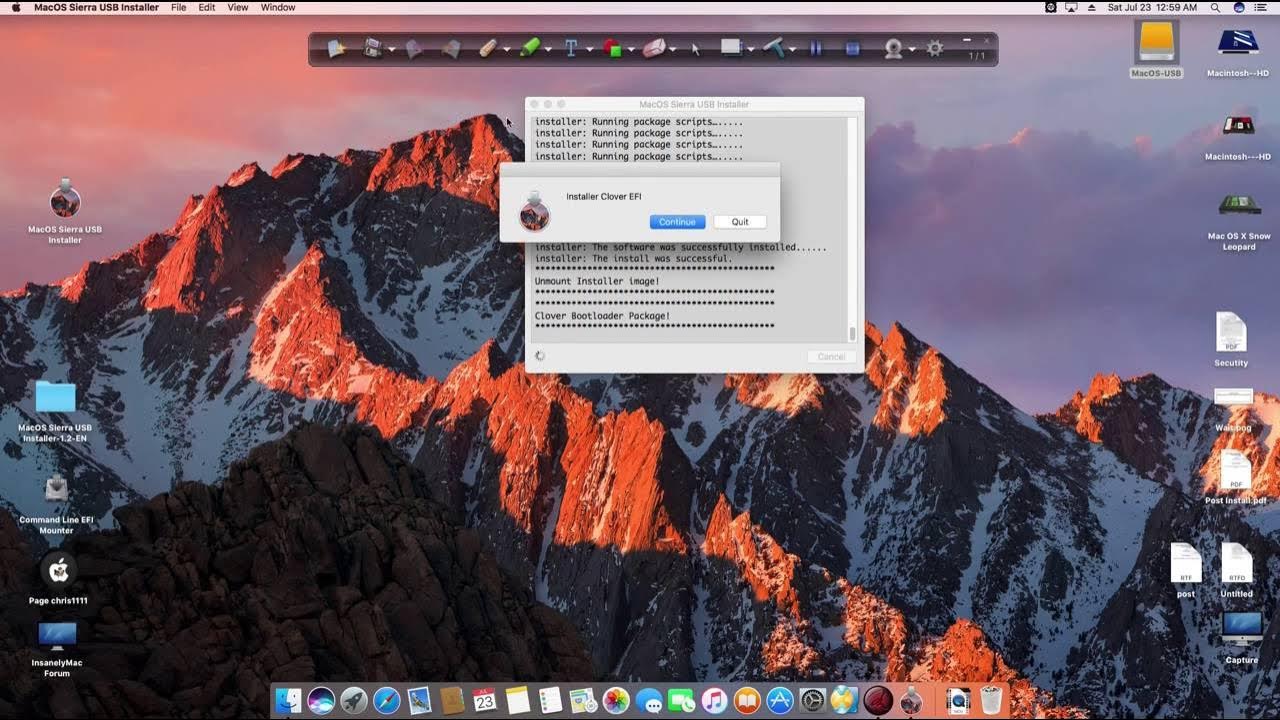1280x720 pixels.
Task: Open System Preferences from the Dock
Action: pyautogui.click(x=812, y=700)
